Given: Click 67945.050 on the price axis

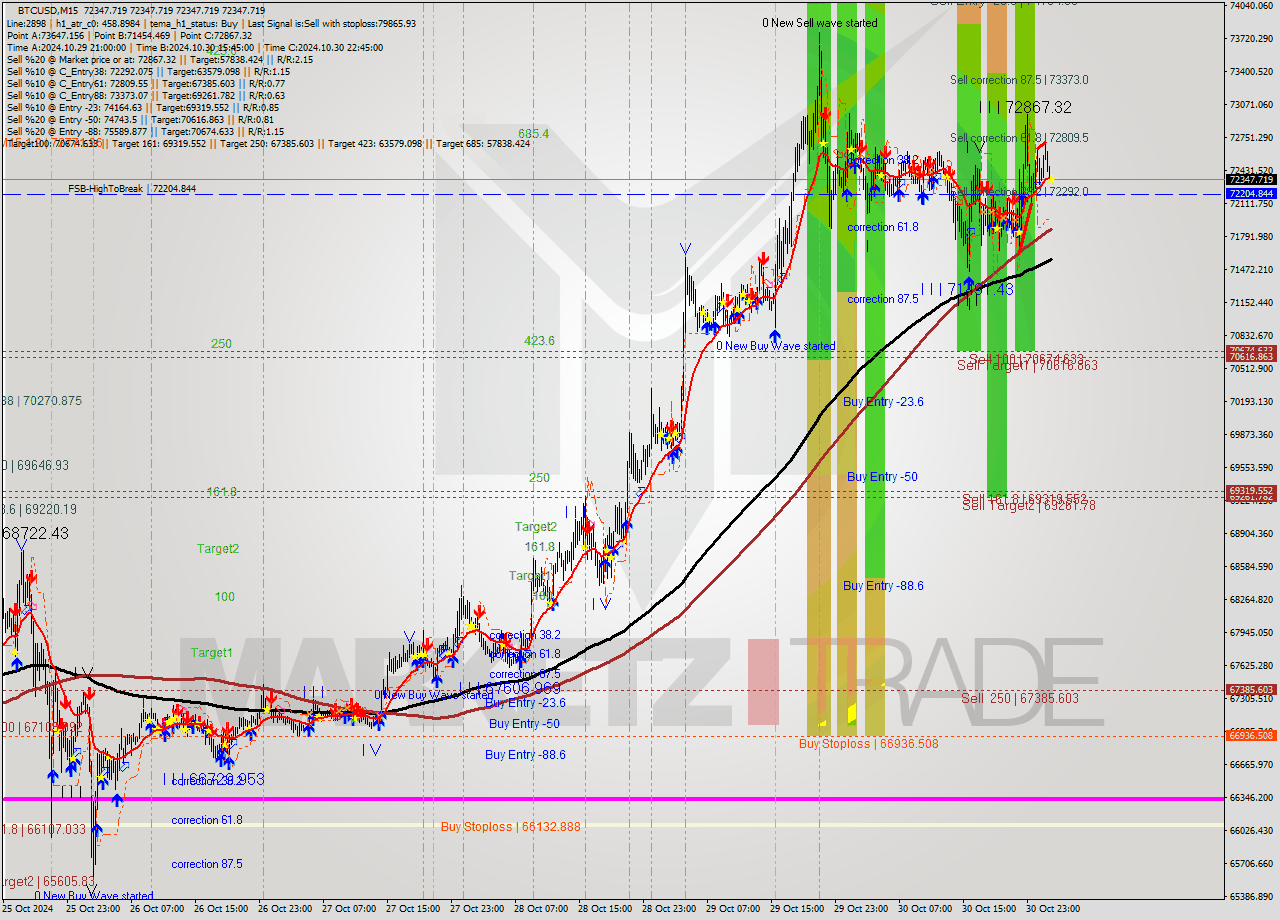Looking at the screenshot, I should (1250, 632).
